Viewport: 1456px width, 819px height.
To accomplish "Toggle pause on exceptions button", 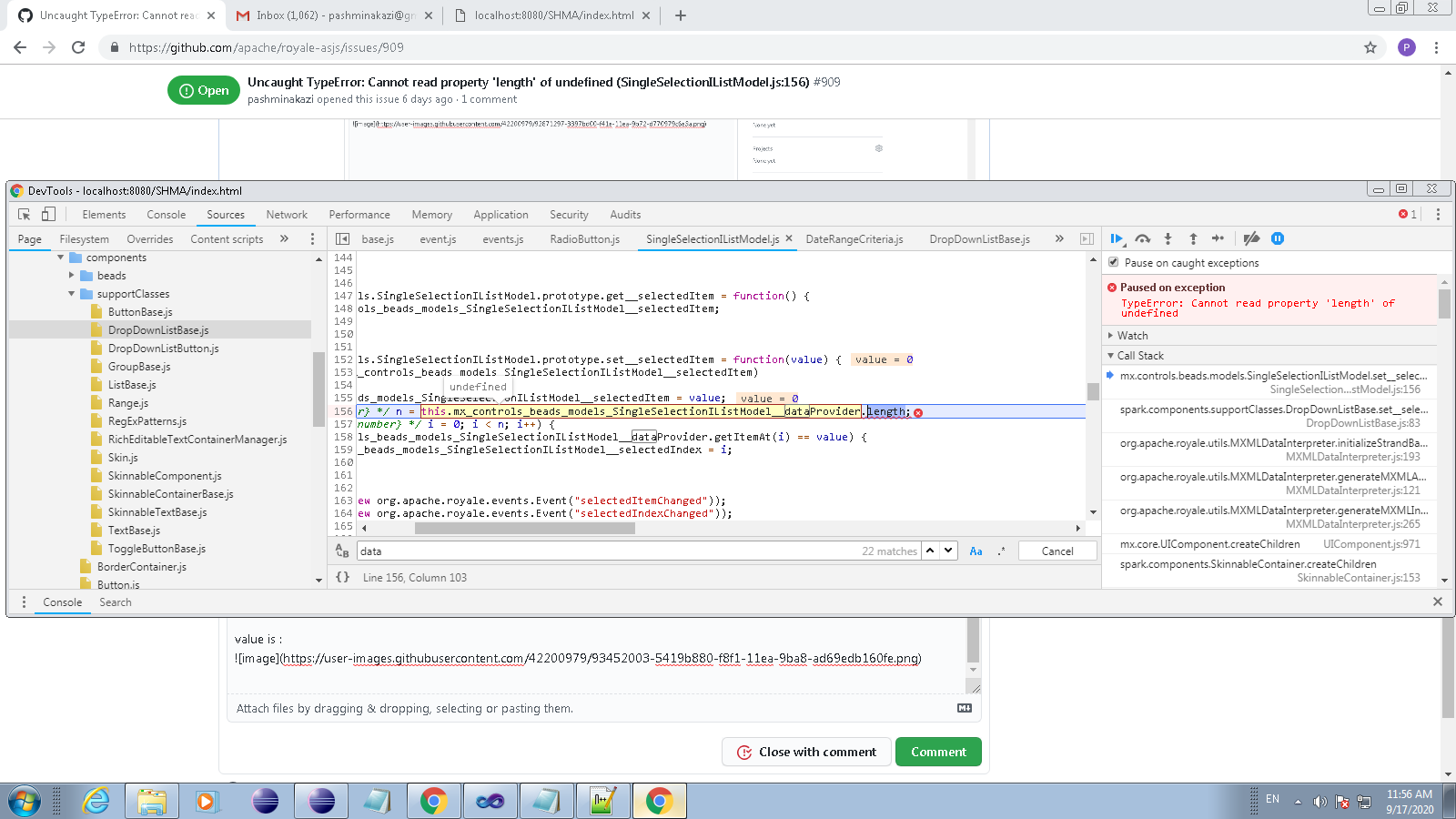I will coord(1278,238).
